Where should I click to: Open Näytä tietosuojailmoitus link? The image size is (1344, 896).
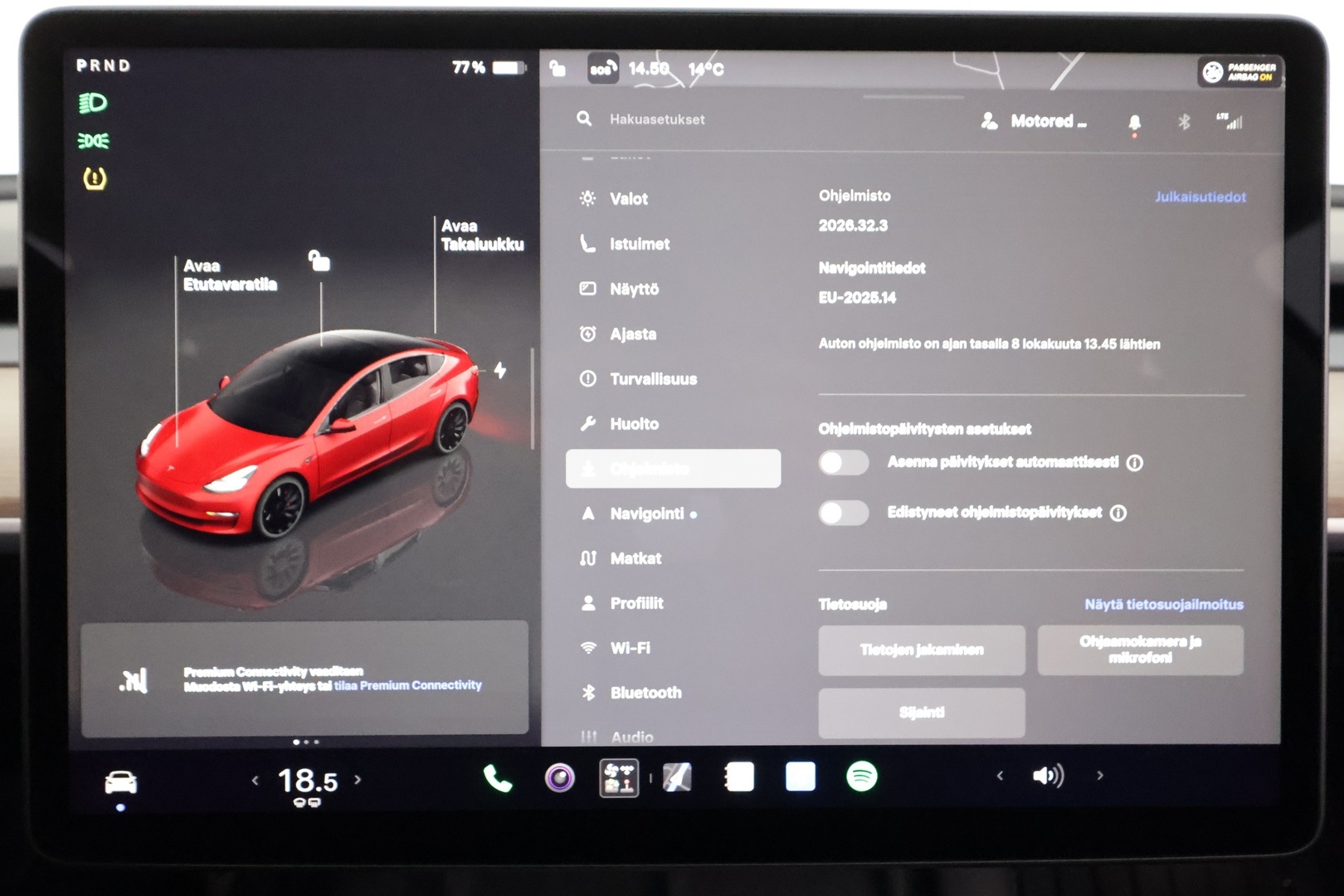coord(1164,605)
